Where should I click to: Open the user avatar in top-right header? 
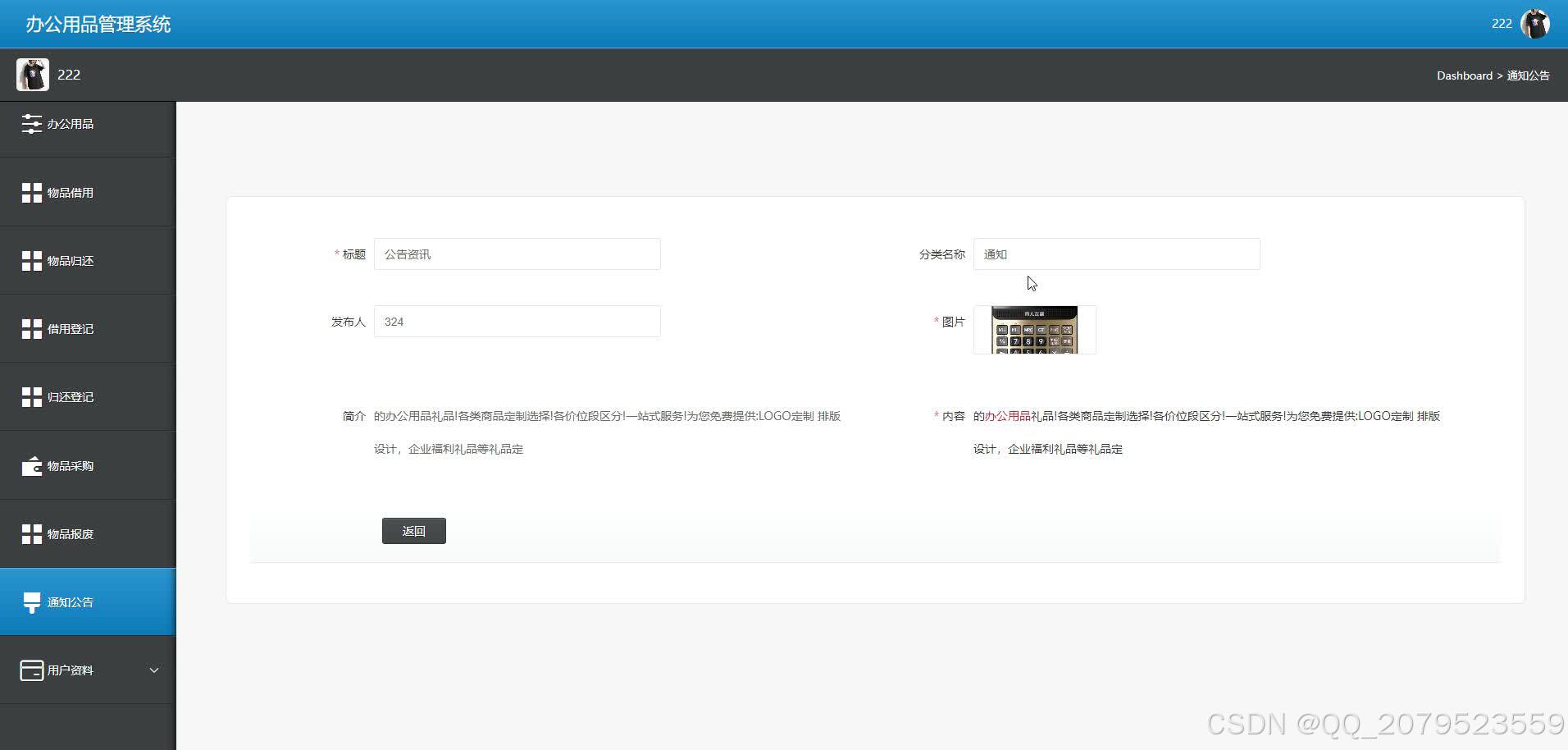click(1534, 24)
